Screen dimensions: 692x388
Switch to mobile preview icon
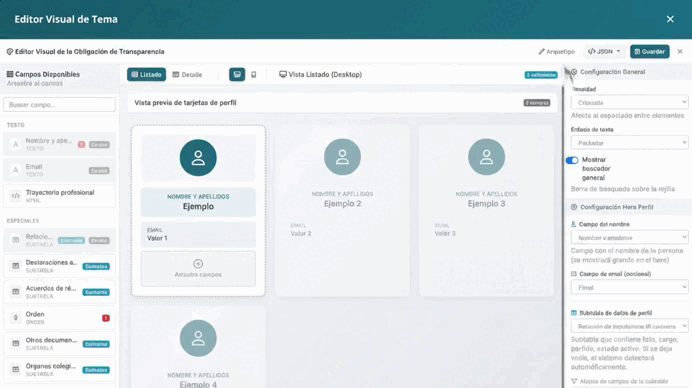click(x=254, y=75)
